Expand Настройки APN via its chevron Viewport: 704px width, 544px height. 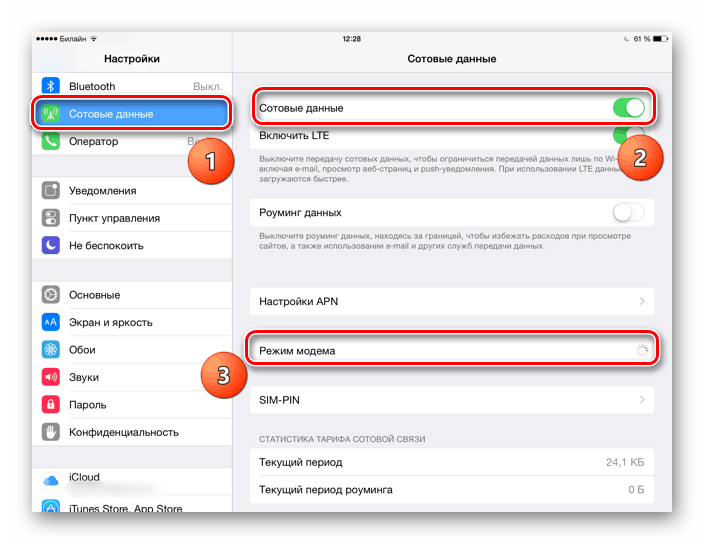[642, 301]
